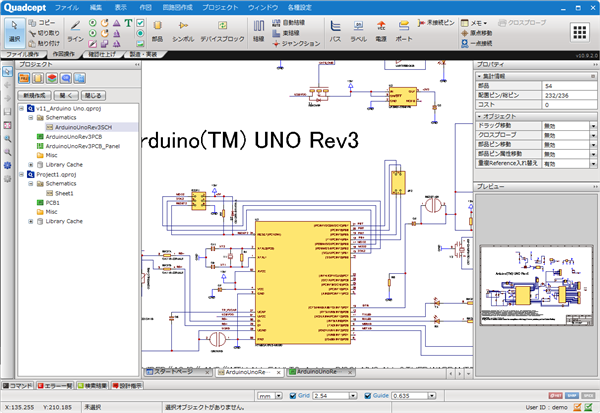Expand Library Cache under v11_Arduino Uno

(31, 165)
